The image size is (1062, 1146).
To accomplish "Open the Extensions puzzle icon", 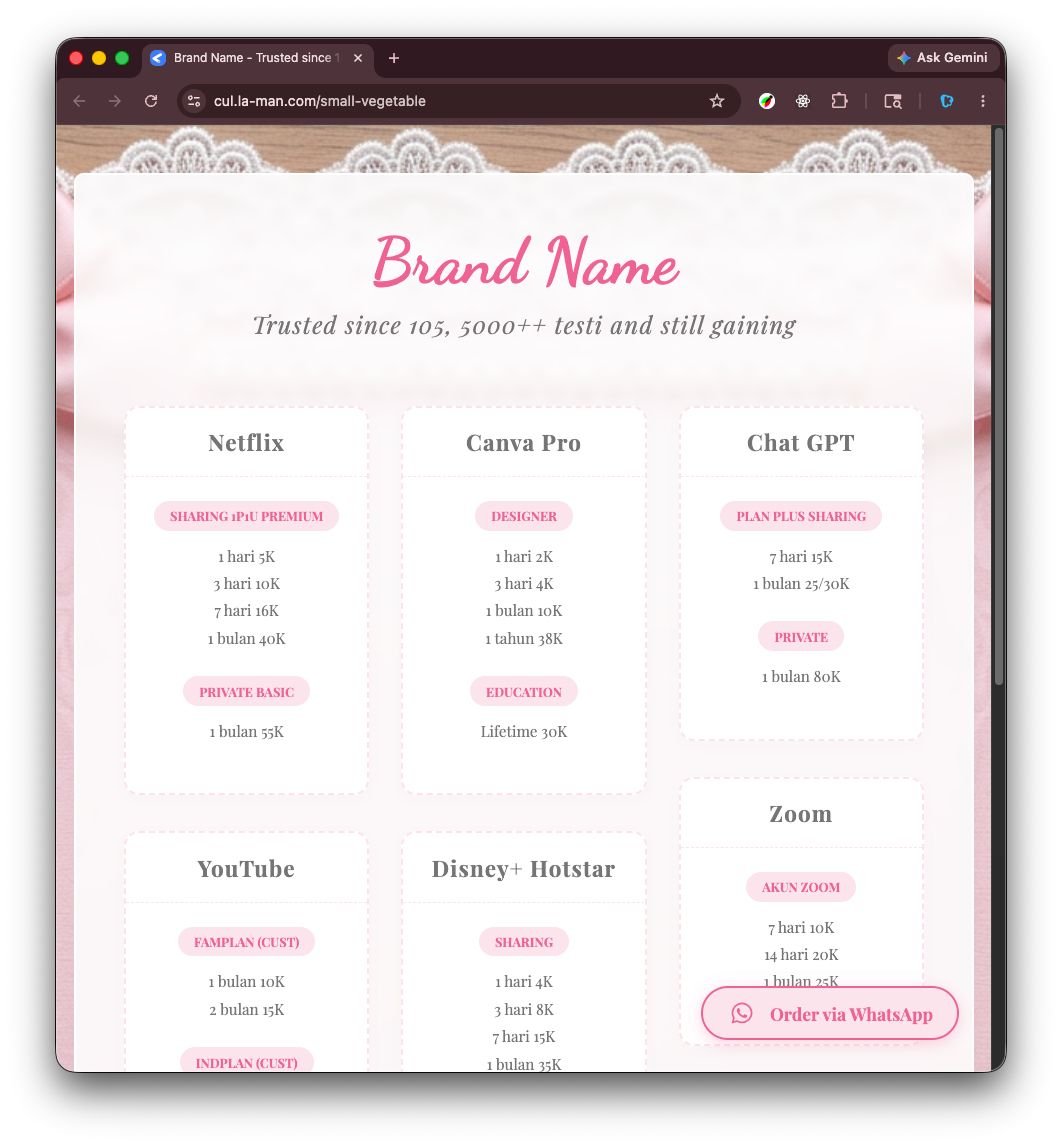I will point(839,101).
